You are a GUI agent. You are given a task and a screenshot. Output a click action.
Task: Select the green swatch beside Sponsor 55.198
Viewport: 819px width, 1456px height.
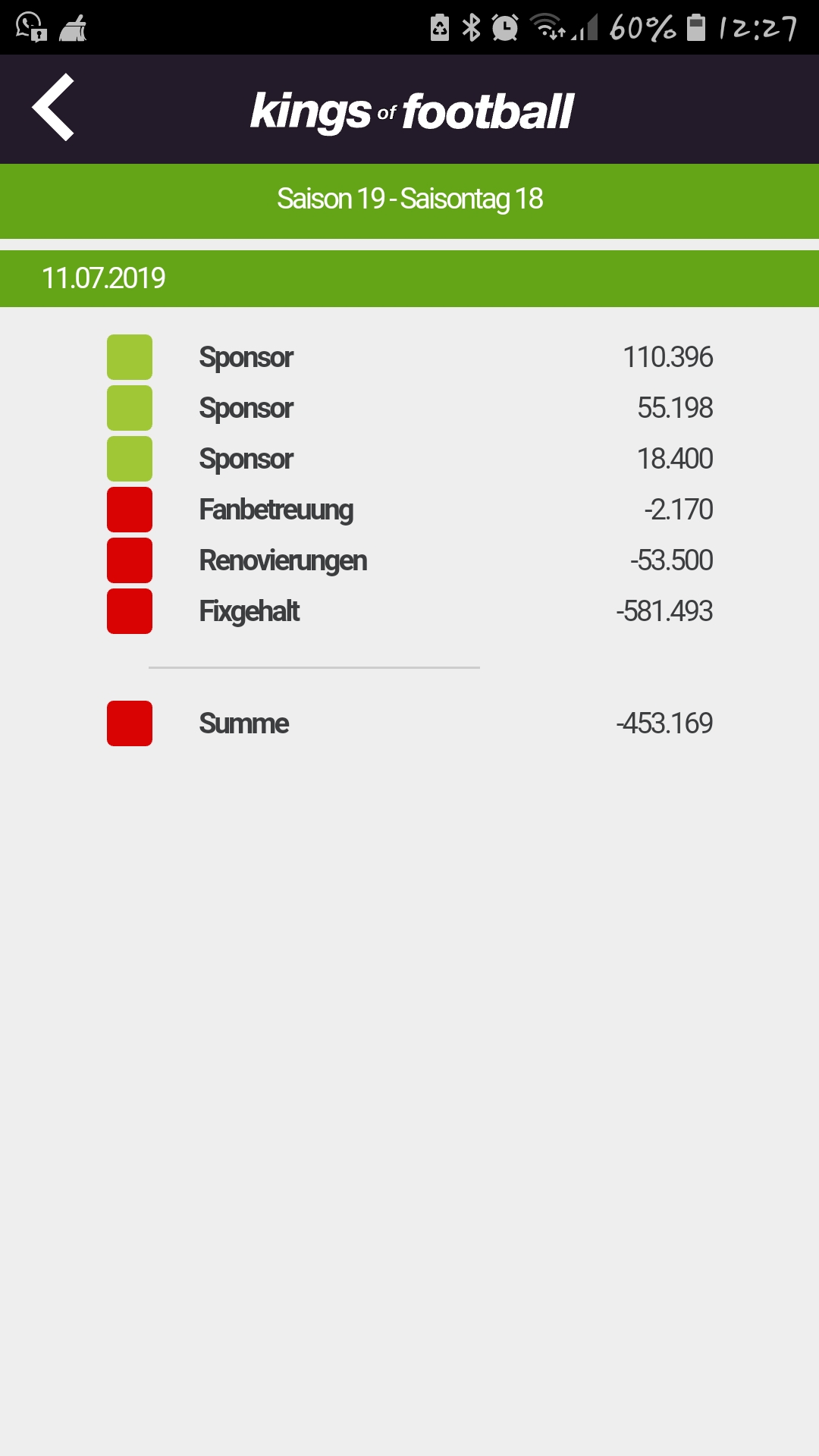point(130,408)
